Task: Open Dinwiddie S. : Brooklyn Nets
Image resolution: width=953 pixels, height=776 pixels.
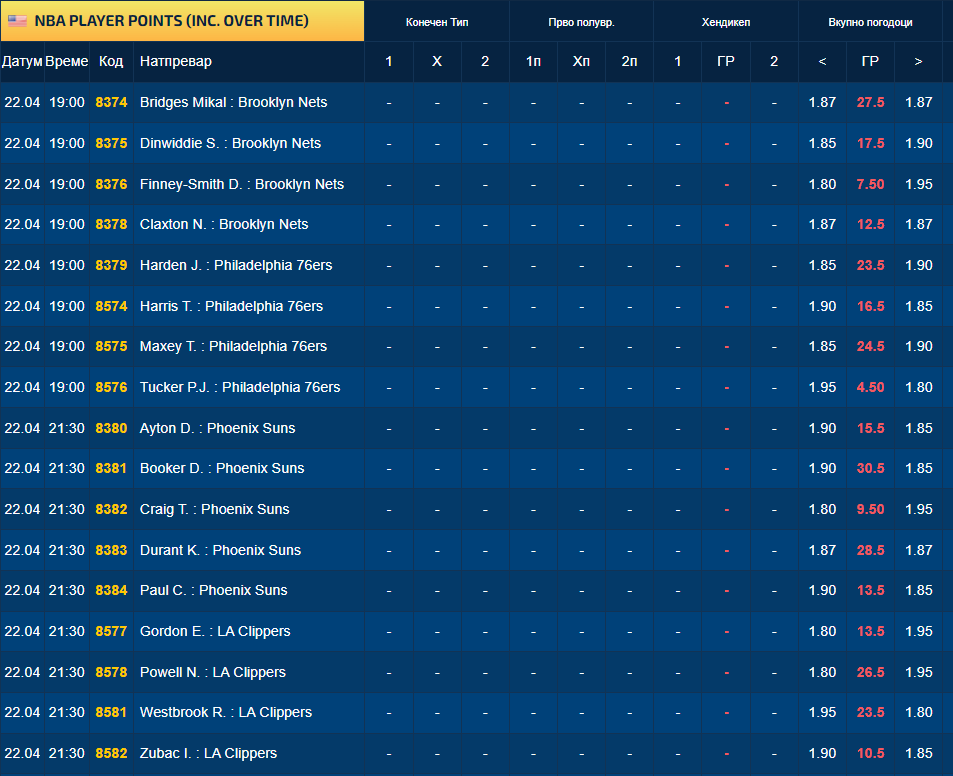Action: (230, 143)
